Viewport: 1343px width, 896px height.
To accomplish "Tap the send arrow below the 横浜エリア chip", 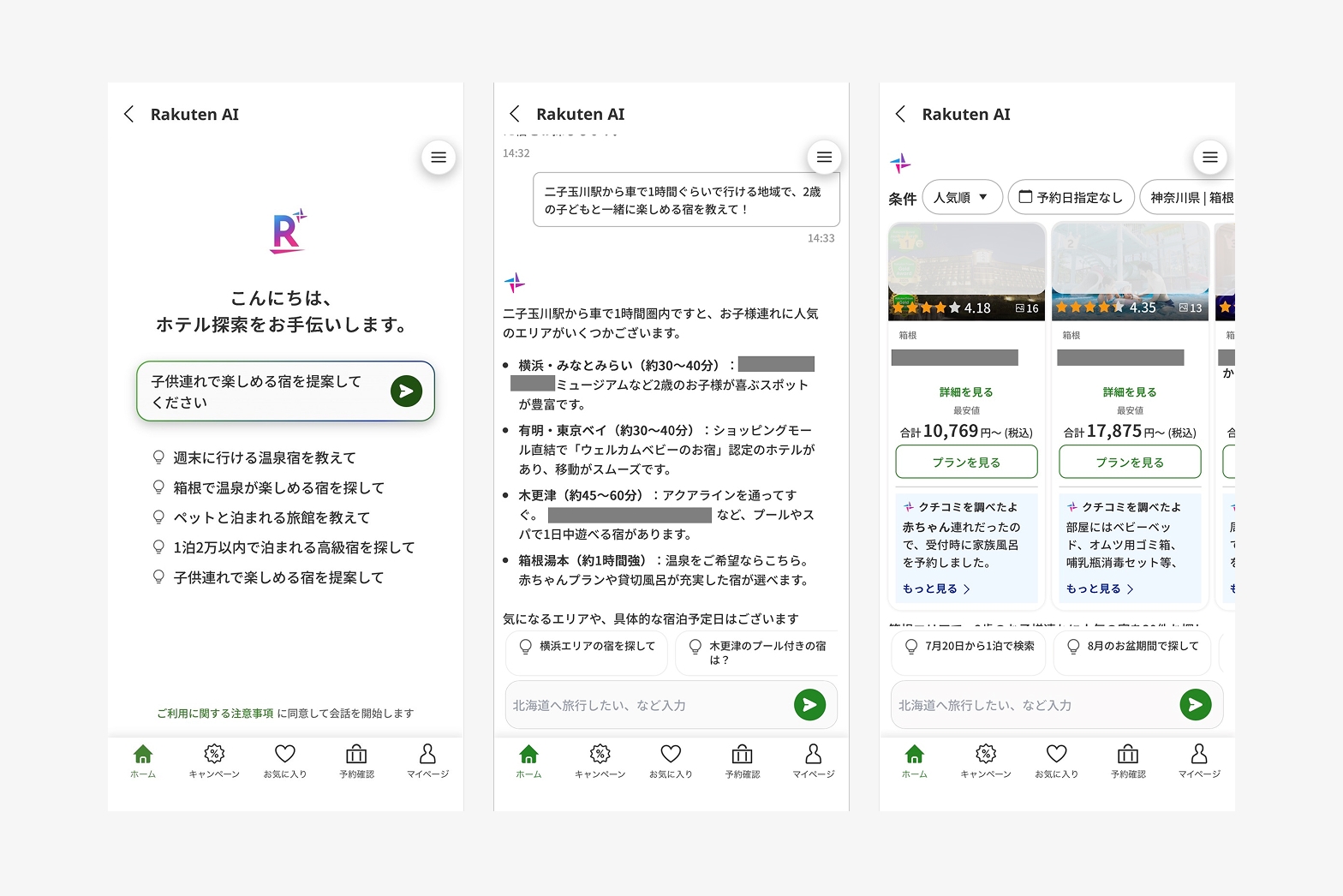I will [x=809, y=705].
